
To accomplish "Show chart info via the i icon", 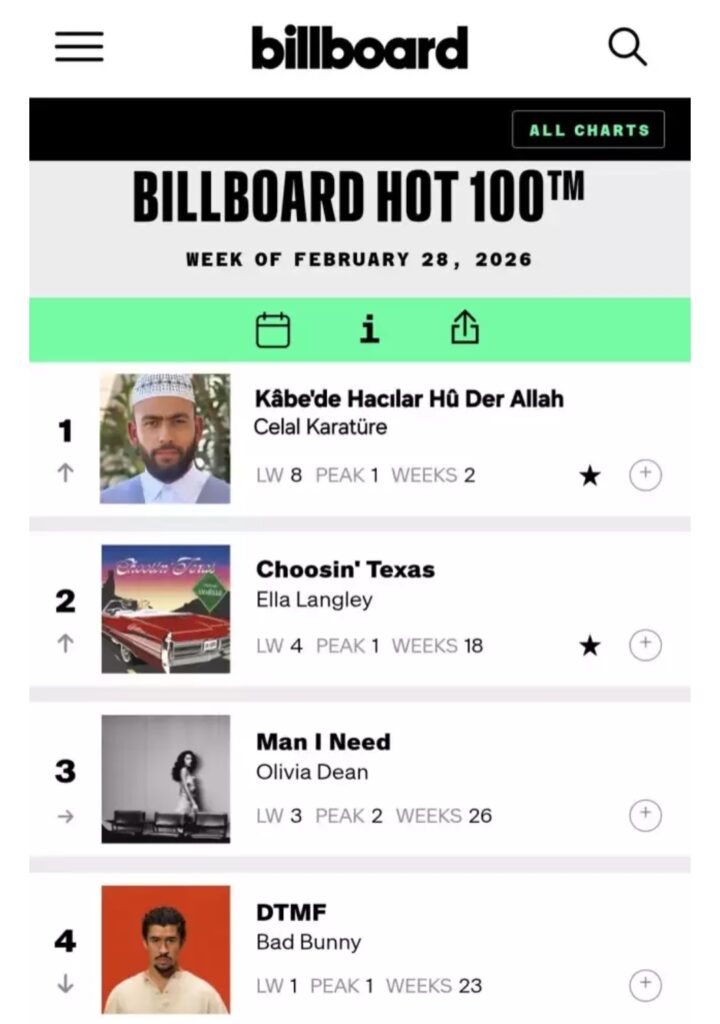I will click(x=370, y=329).
